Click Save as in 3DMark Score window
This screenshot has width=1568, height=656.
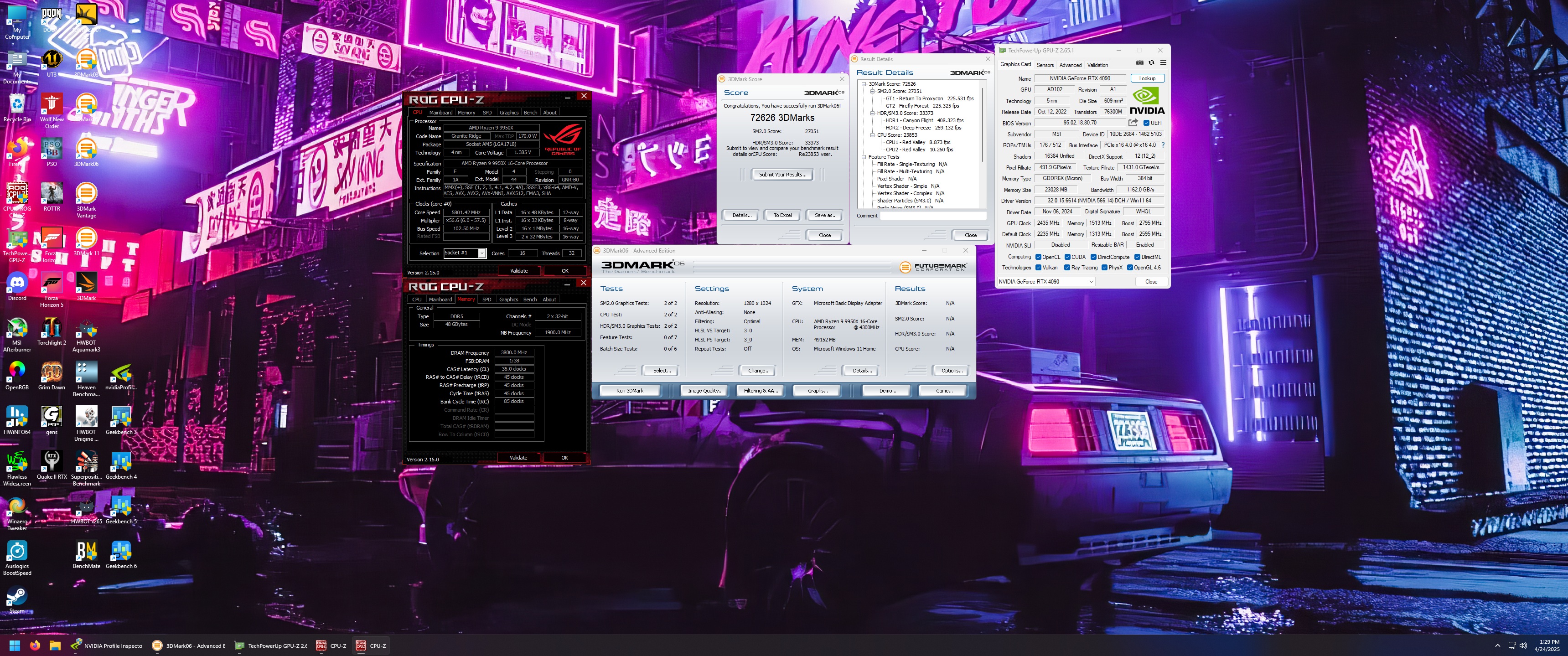[x=825, y=215]
